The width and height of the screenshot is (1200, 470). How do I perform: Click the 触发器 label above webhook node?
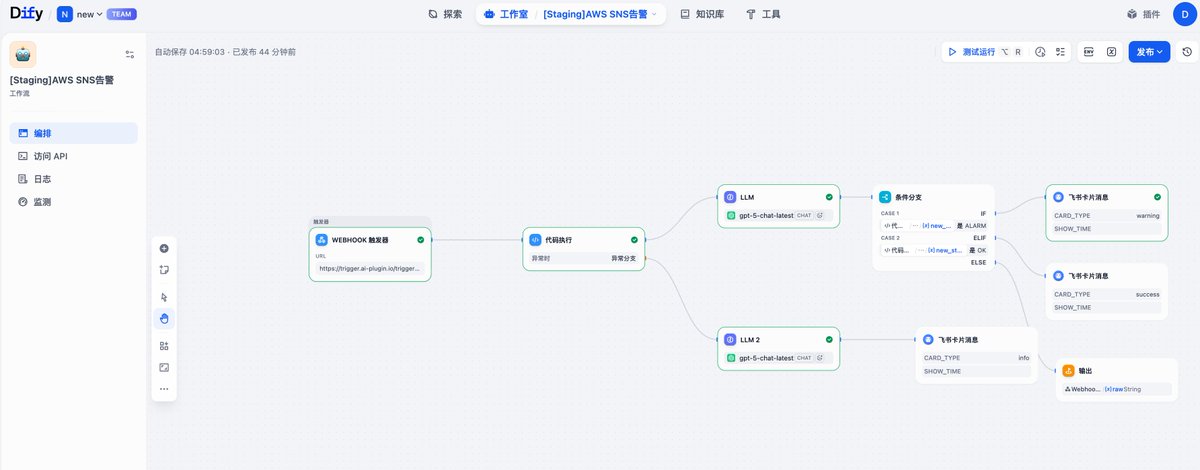(x=321, y=221)
